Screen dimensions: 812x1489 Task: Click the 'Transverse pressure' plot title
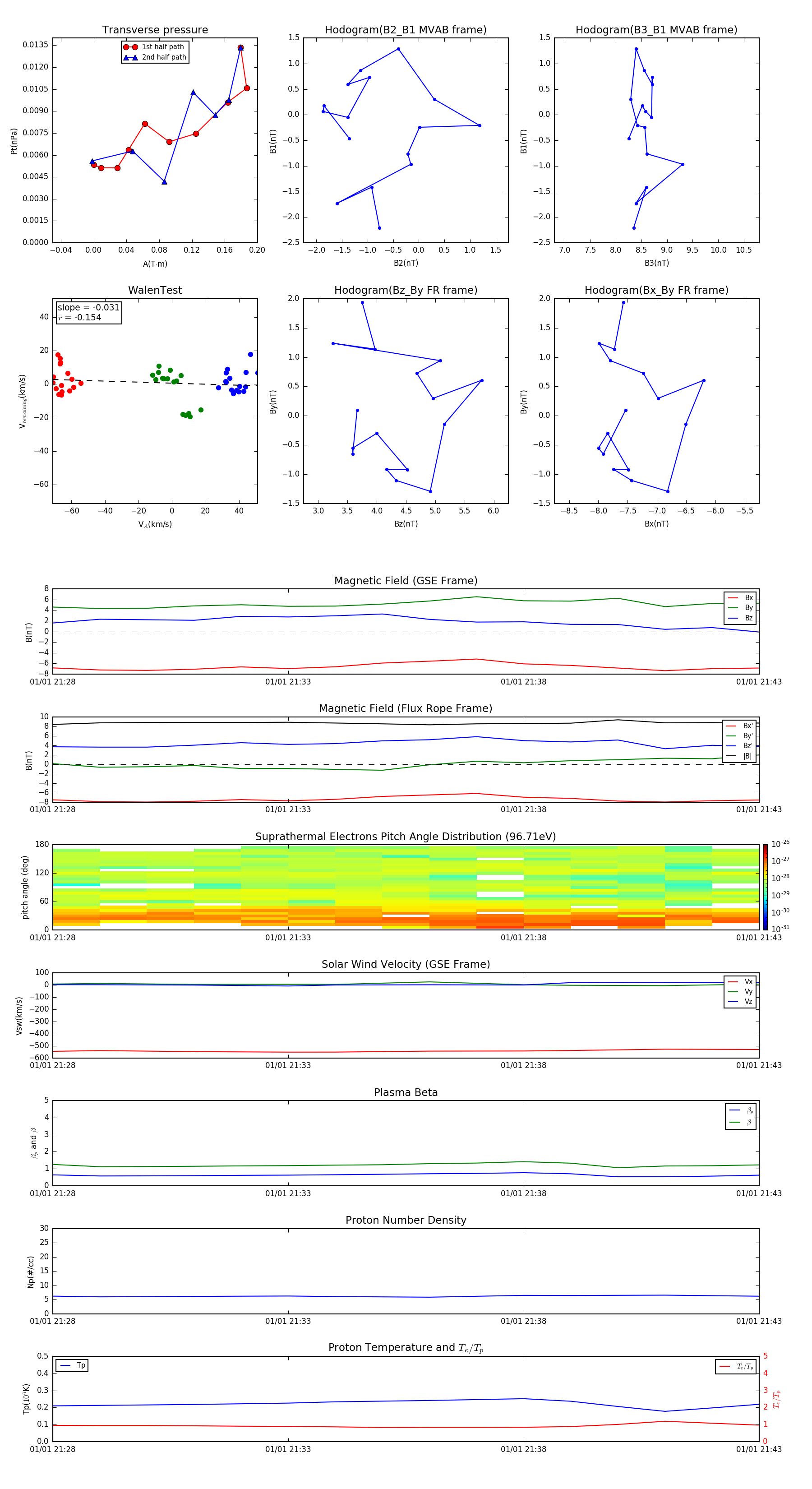(155, 30)
